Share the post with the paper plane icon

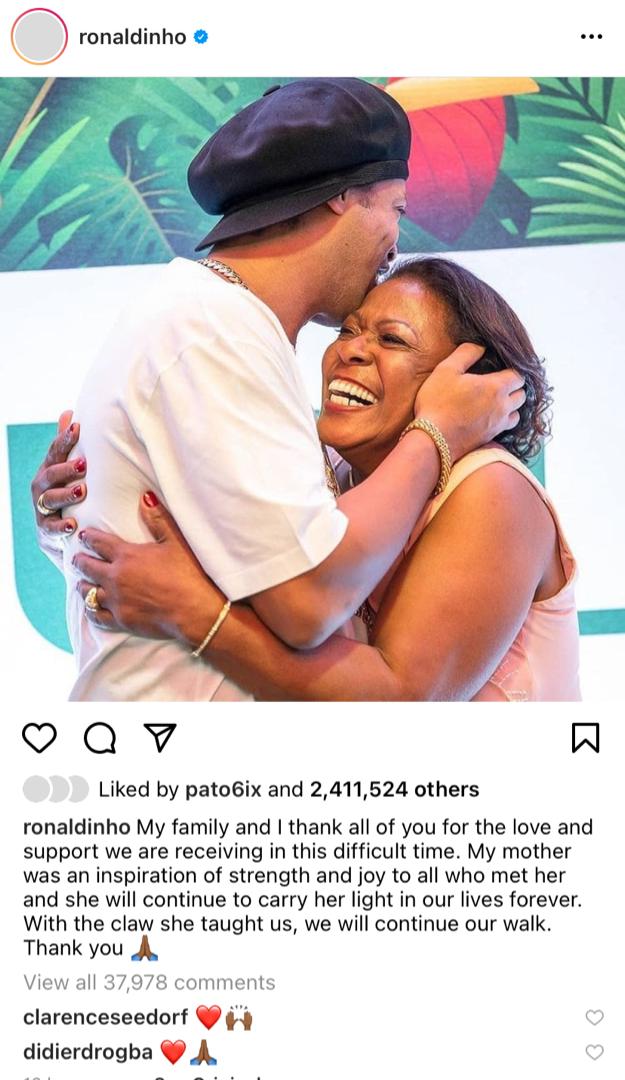(x=161, y=738)
